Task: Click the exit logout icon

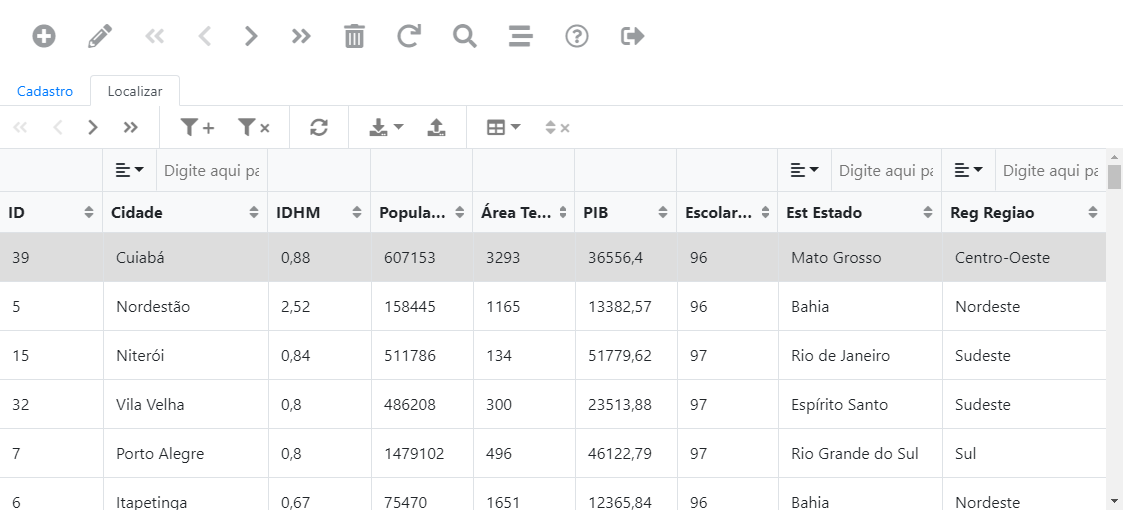Action: coord(633,37)
